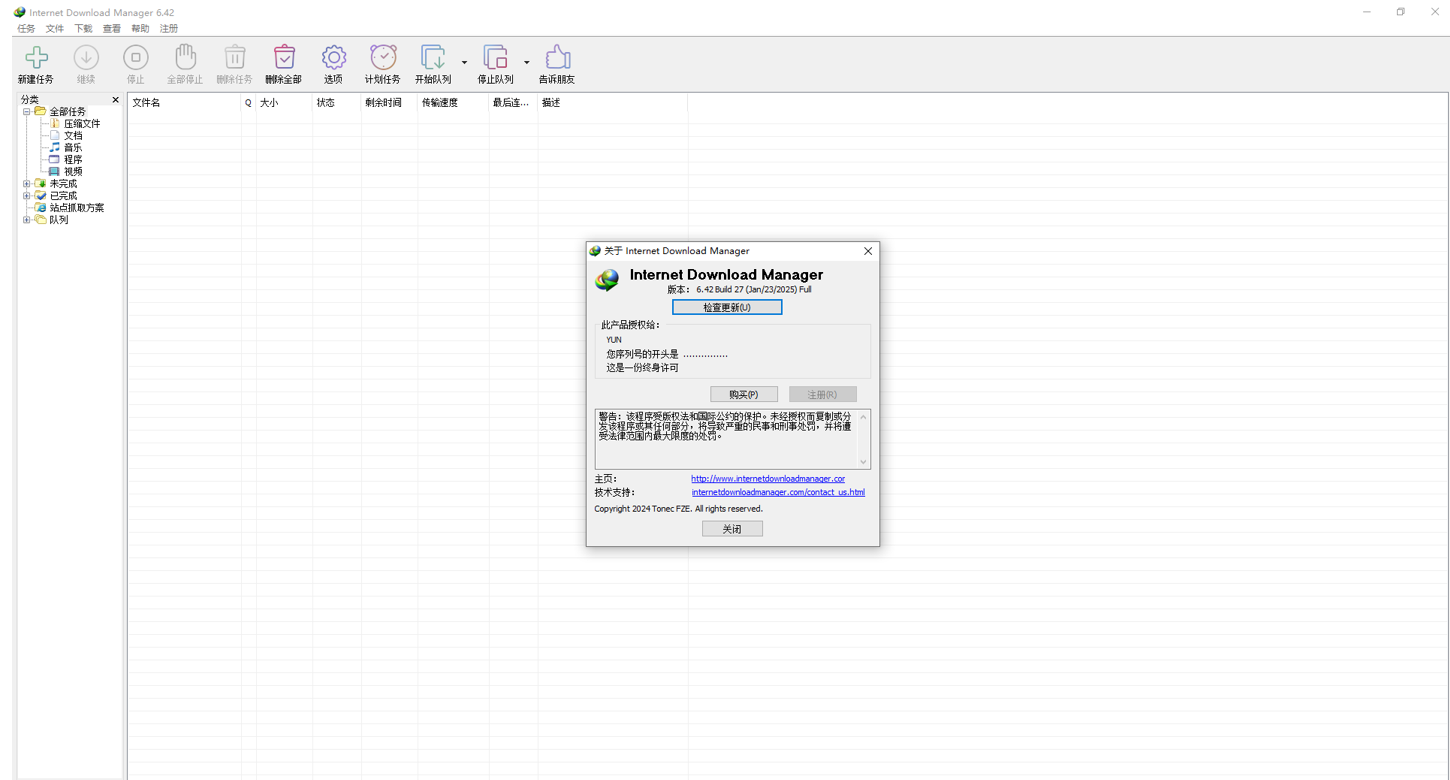Click the app icon in main title bar
This screenshot has width=1450, height=780.
pyautogui.click(x=19, y=12)
